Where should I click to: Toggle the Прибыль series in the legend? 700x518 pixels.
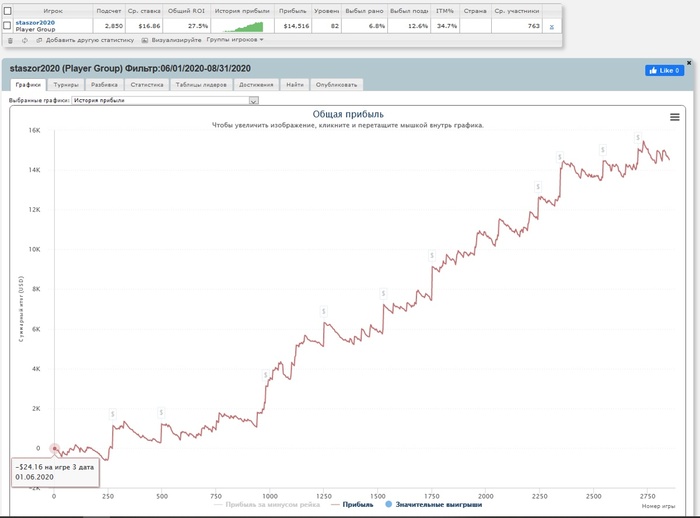(x=352, y=504)
